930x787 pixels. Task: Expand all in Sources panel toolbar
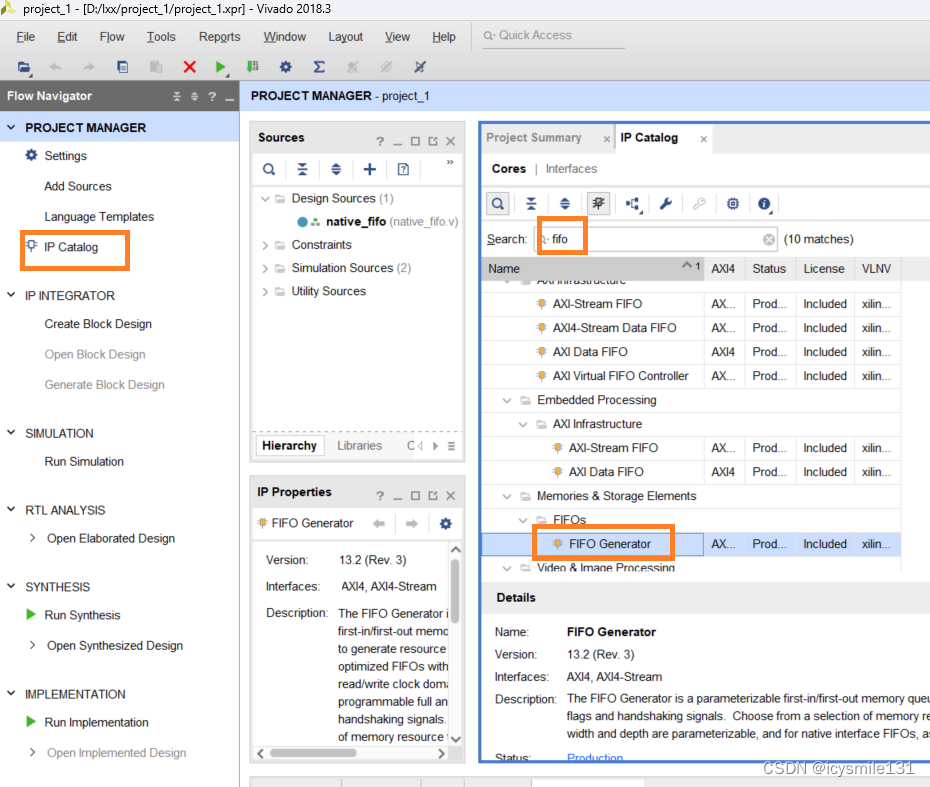coord(336,170)
